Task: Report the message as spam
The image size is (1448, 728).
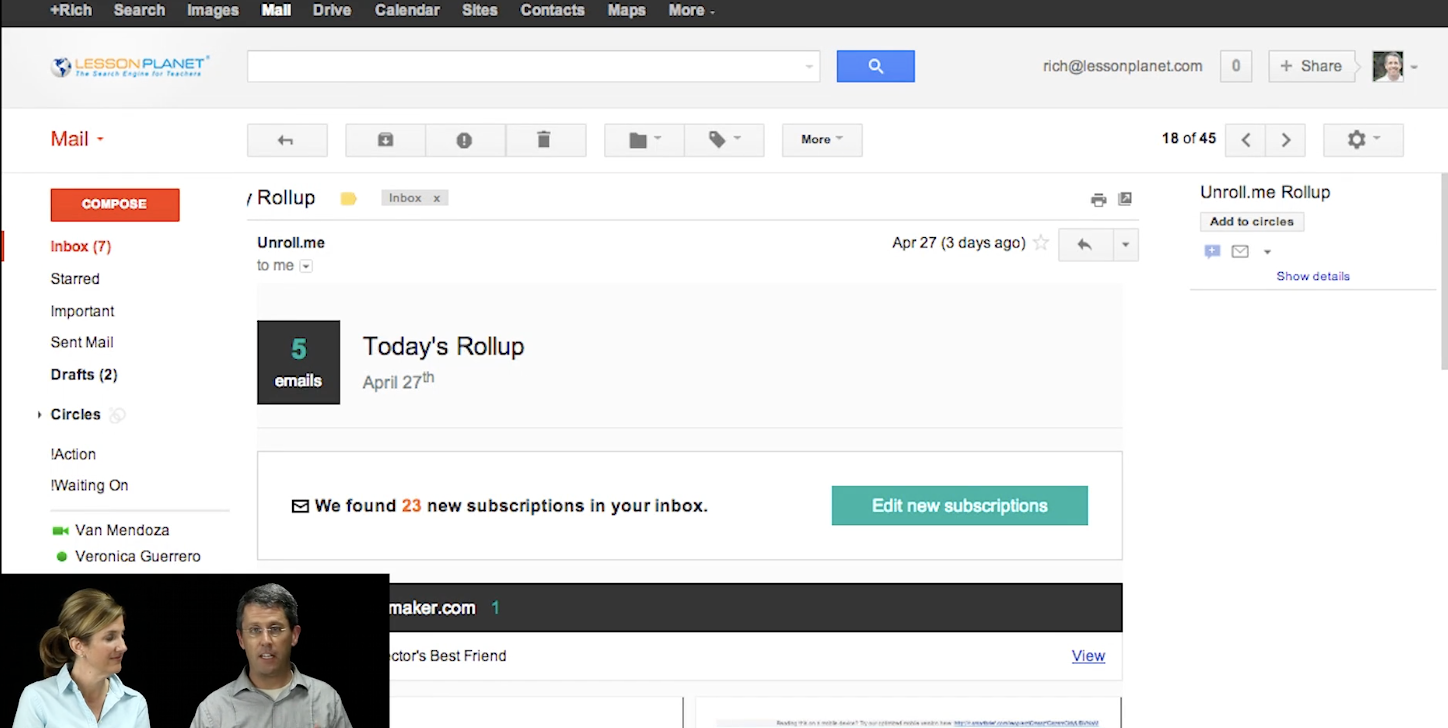Action: [x=465, y=140]
